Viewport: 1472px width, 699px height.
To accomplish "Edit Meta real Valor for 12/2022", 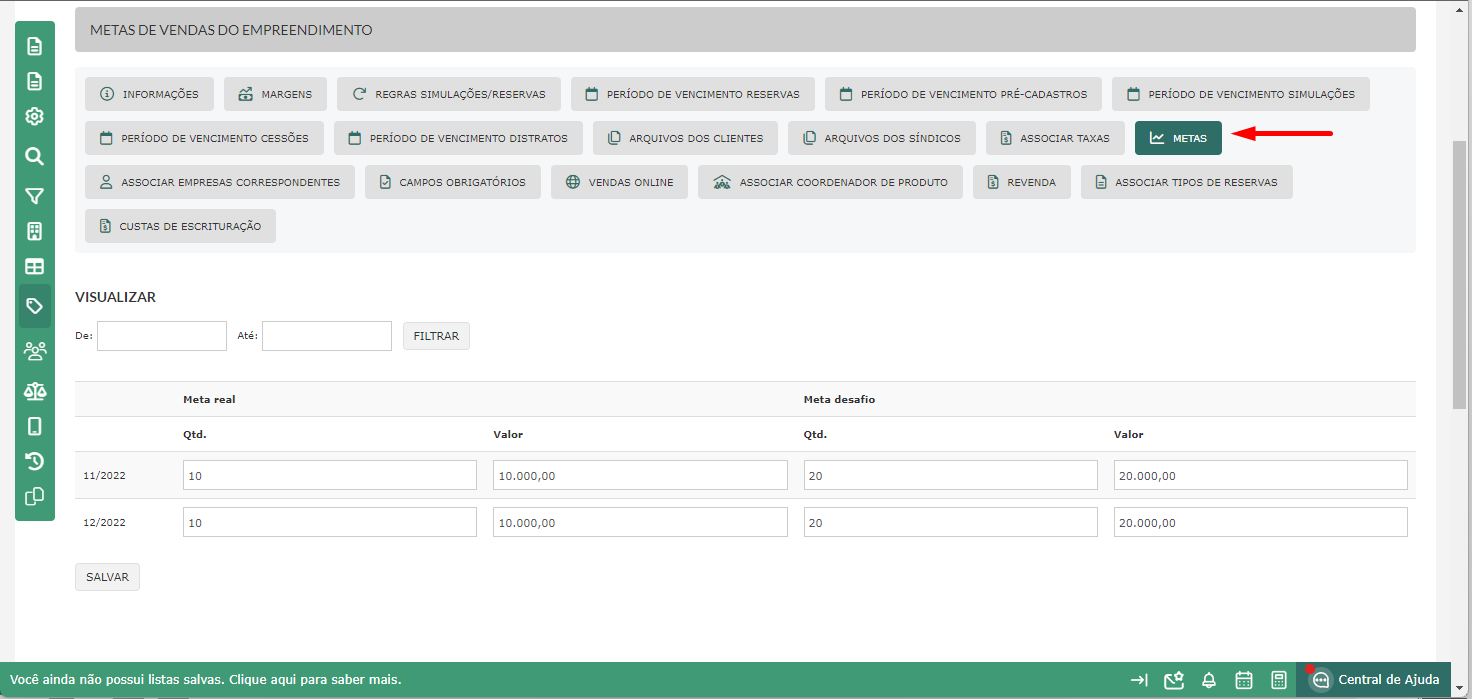I will pos(640,522).
